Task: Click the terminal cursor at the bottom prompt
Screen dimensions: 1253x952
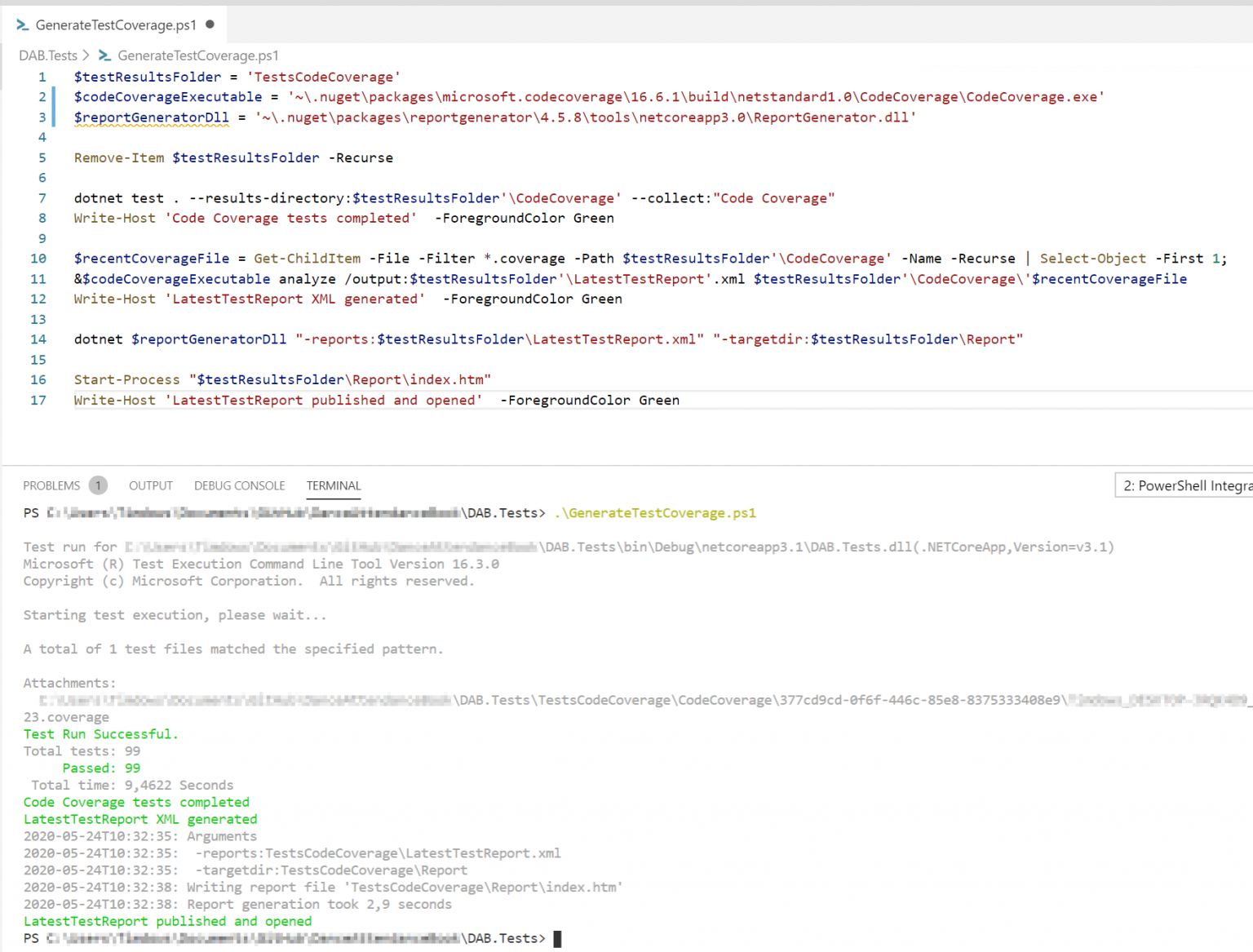Action: 557,939
